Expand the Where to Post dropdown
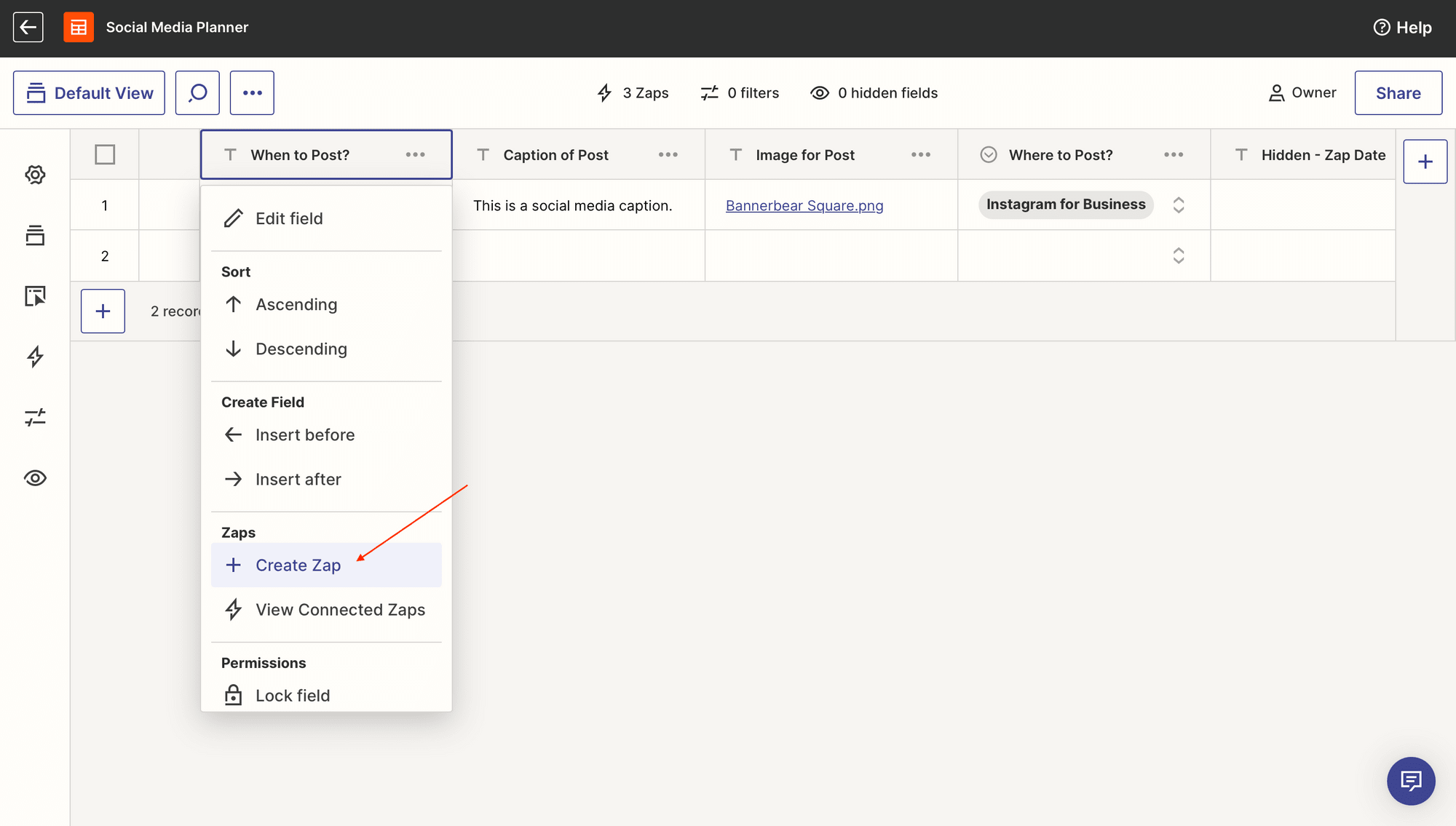 [1178, 205]
